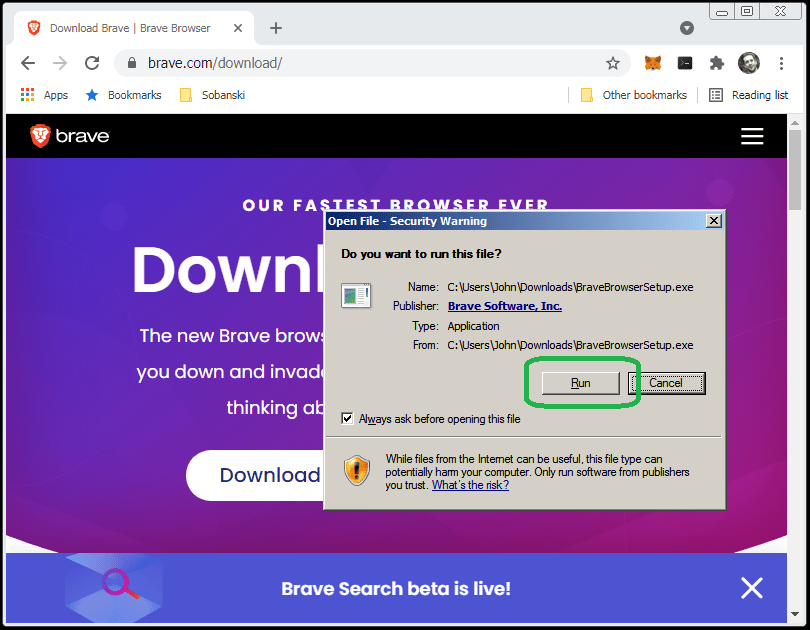Click the Type value 'Application' in the dialog

473,326
